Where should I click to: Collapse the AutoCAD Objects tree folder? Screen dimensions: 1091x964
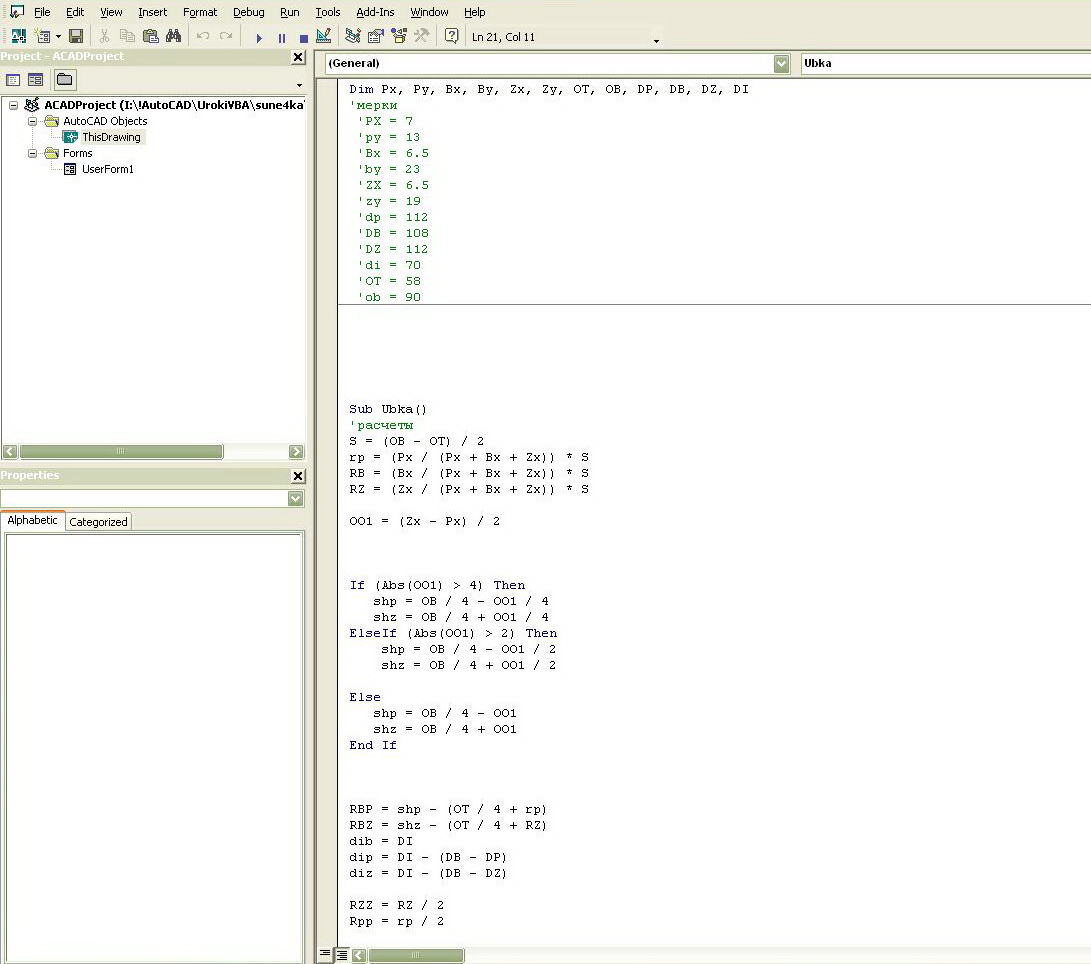(32, 121)
